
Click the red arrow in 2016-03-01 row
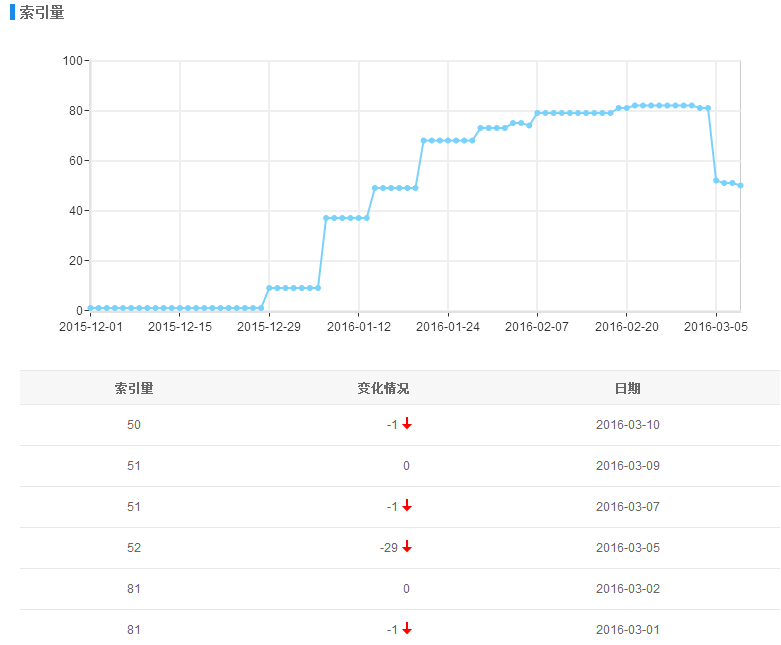(407, 629)
